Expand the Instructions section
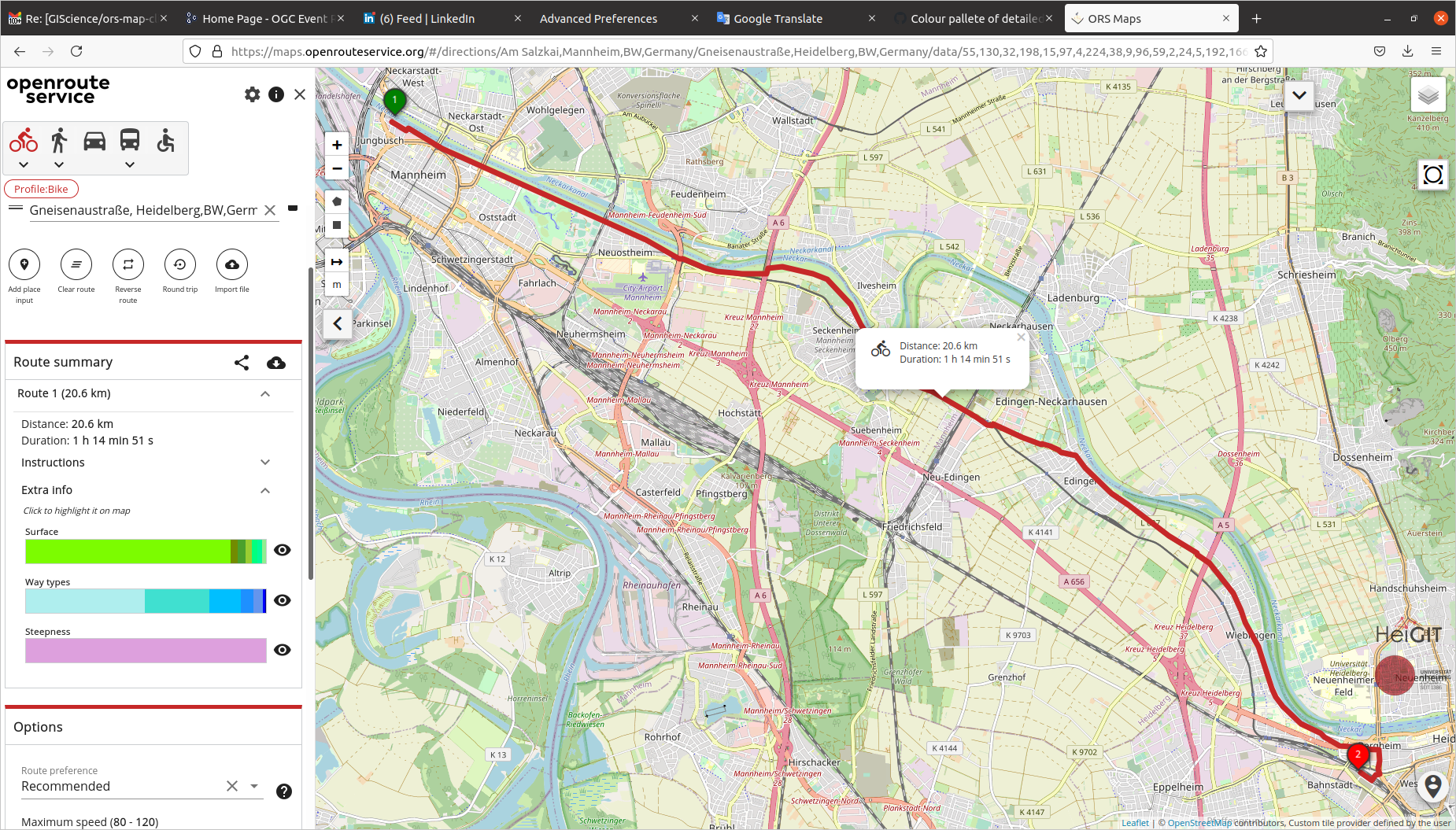Image resolution: width=1456 pixels, height=830 pixels. [265, 463]
